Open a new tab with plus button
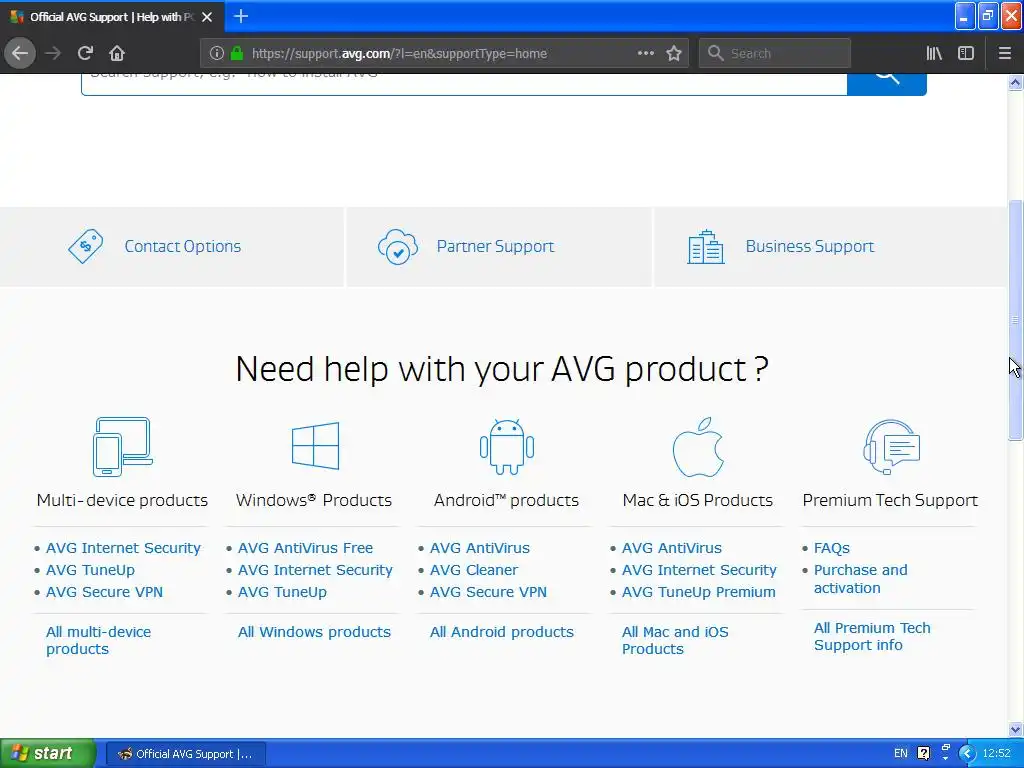This screenshot has height=768, width=1024. tap(241, 16)
